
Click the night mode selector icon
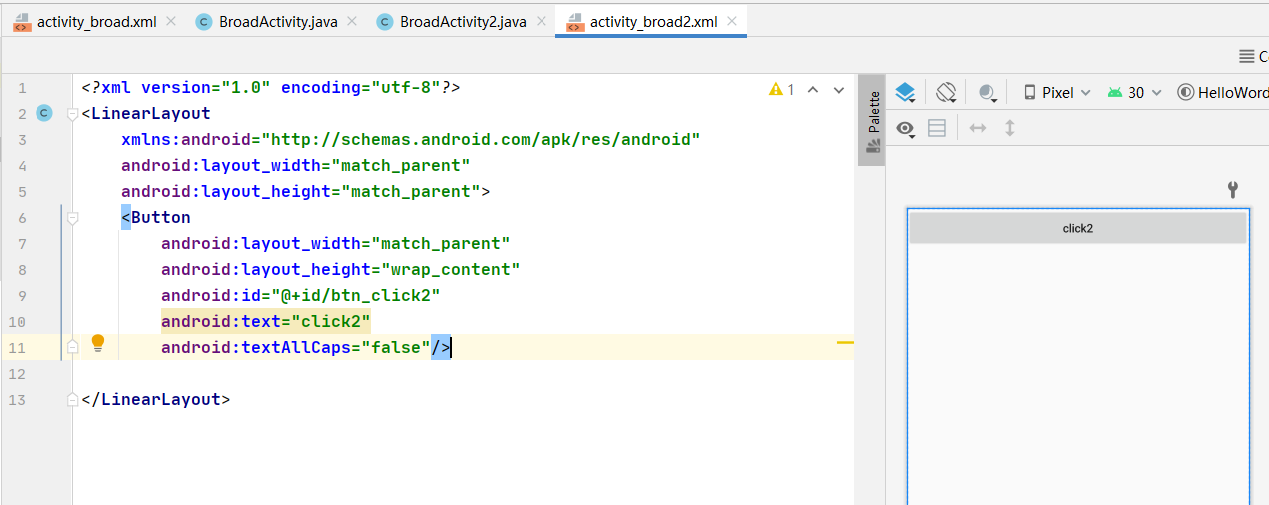[x=988, y=93]
